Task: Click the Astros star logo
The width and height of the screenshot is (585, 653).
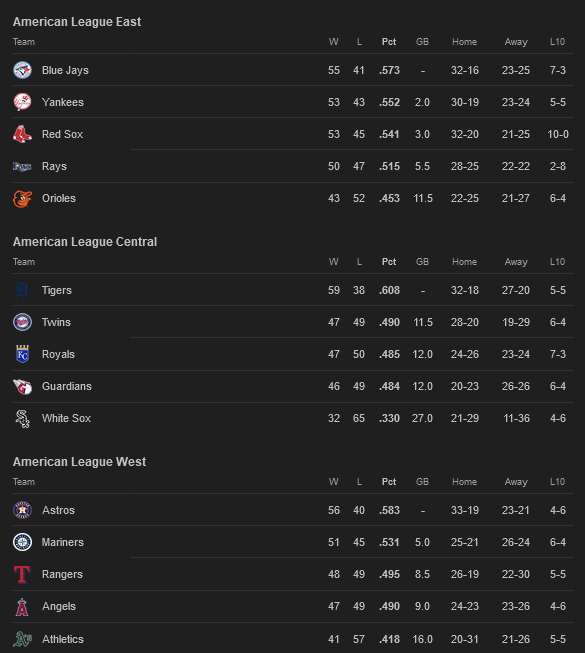Action: click(22, 510)
